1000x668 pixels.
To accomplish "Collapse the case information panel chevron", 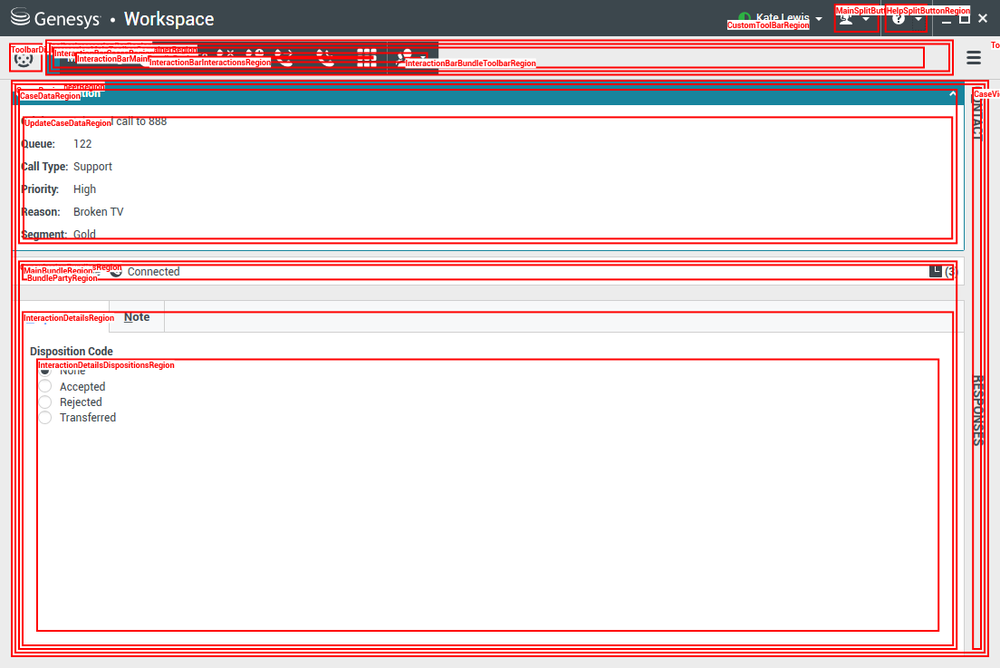I will pyautogui.click(x=952, y=94).
